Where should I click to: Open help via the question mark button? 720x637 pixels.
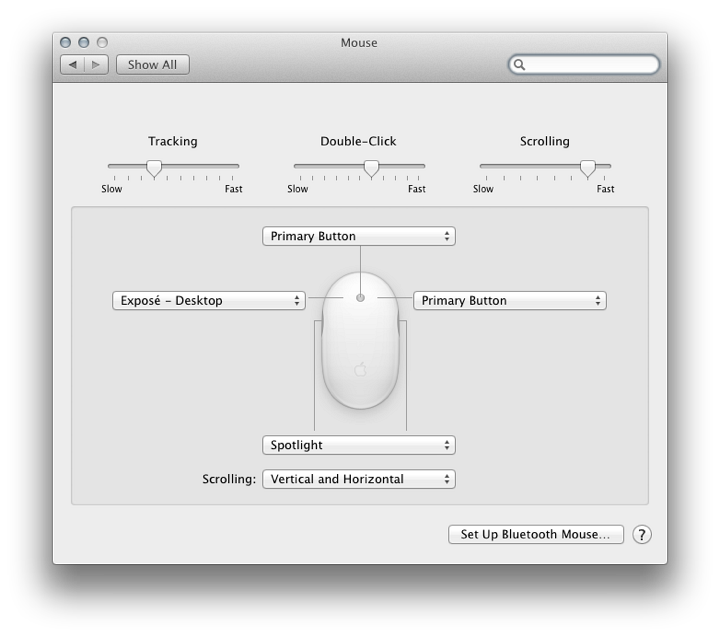click(x=641, y=535)
